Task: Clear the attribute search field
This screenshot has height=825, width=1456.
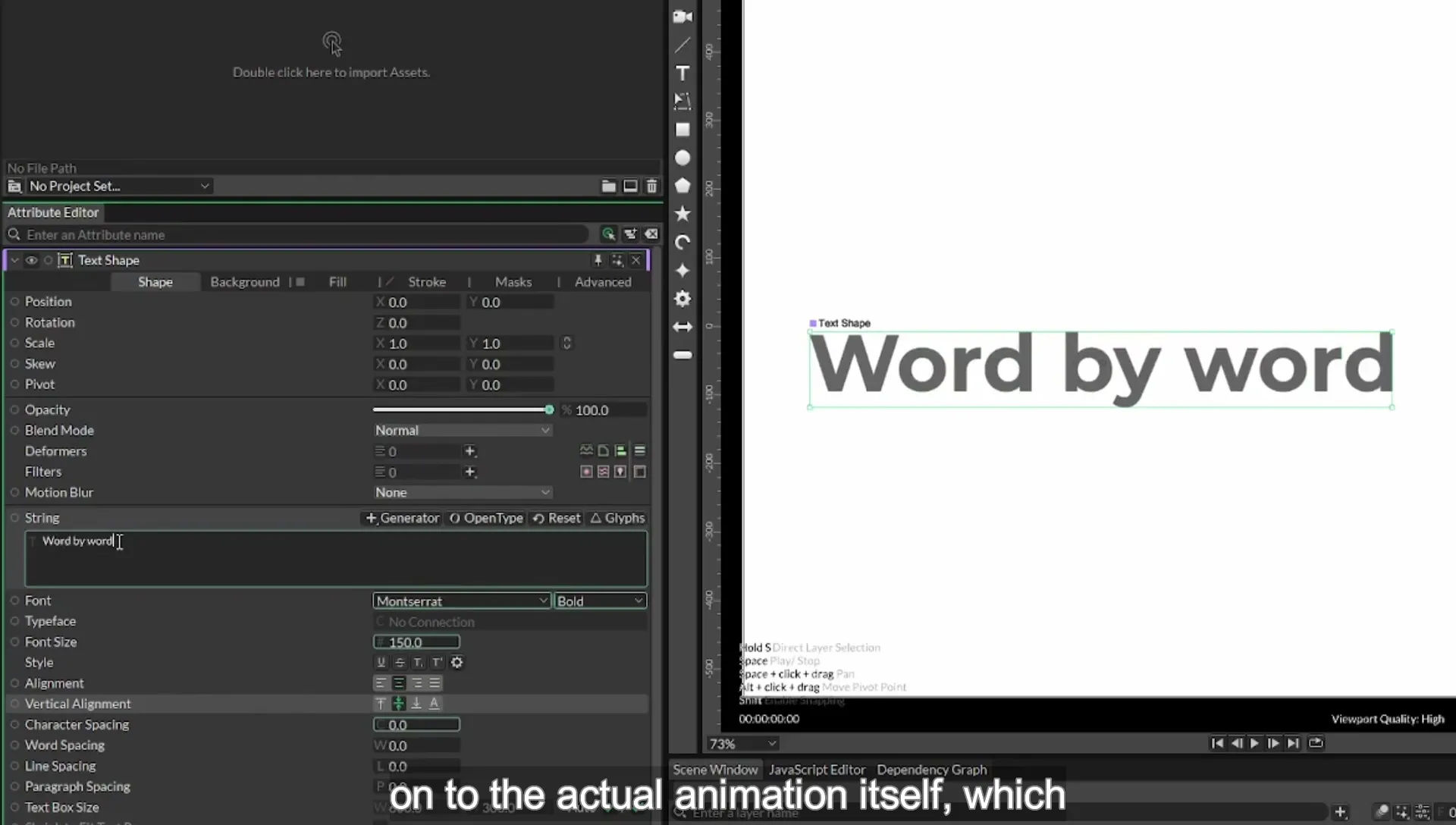Action: 651,234
